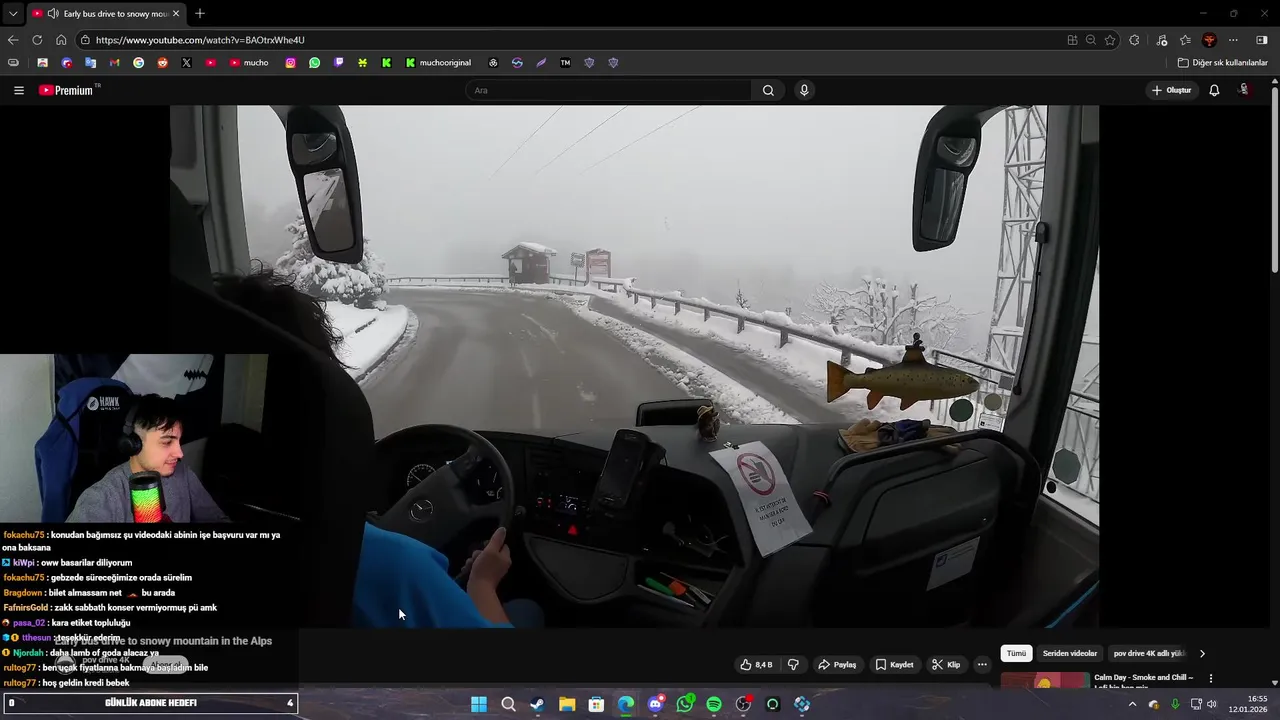
Task: Share the video using Paylaş
Action: [837, 665]
